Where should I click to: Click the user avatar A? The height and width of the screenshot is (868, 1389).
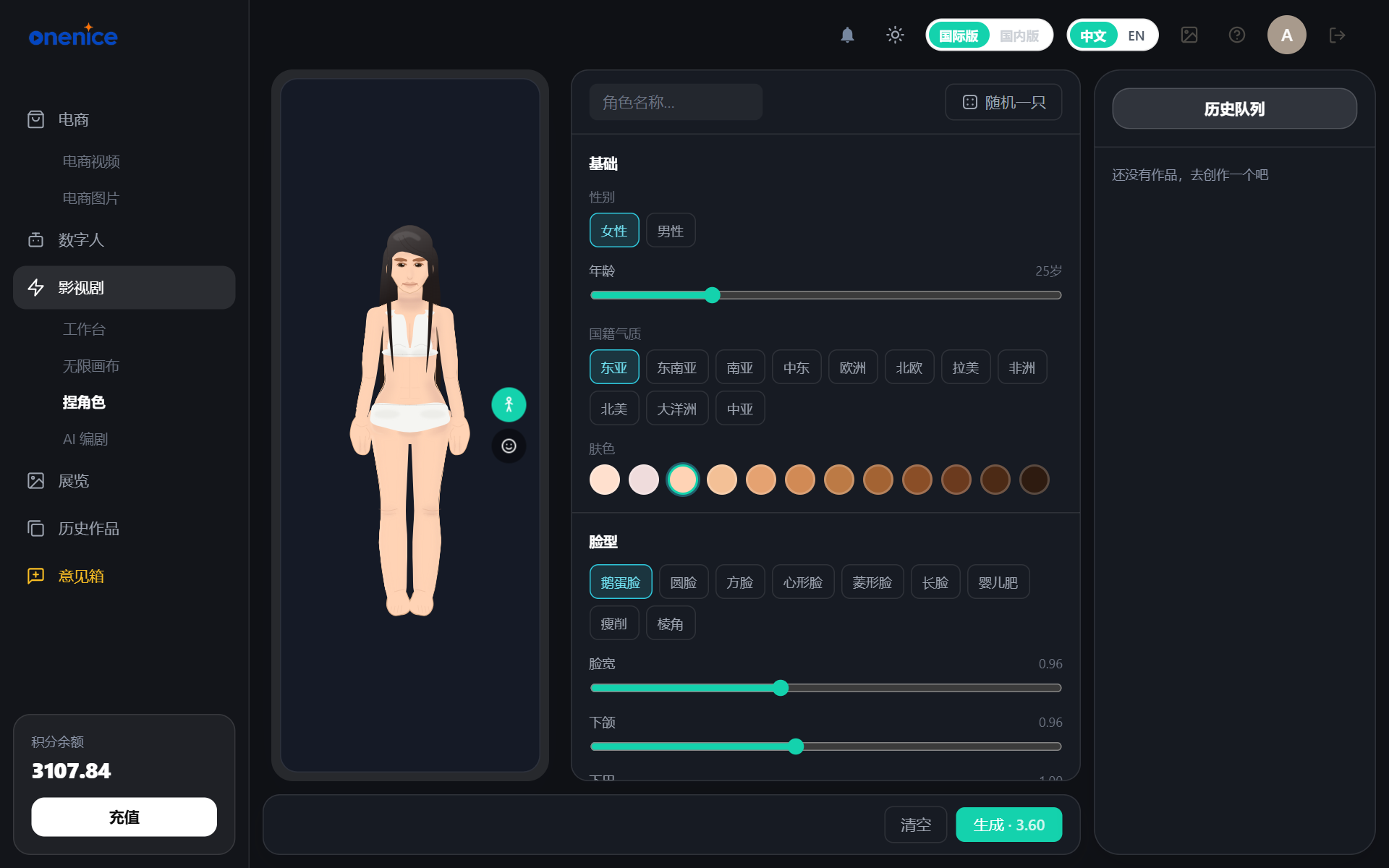1286,35
